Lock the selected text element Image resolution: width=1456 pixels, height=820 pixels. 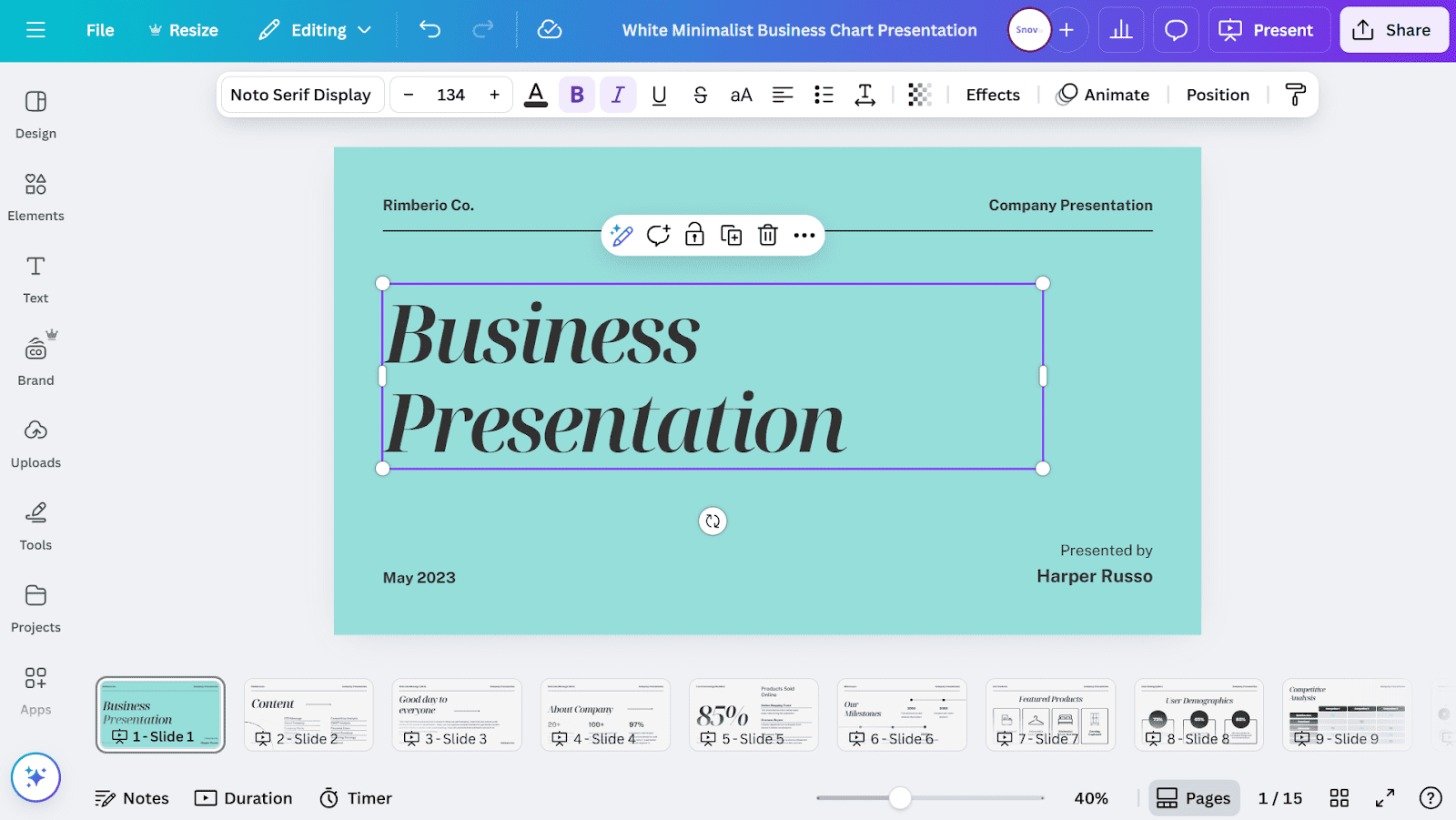point(694,236)
